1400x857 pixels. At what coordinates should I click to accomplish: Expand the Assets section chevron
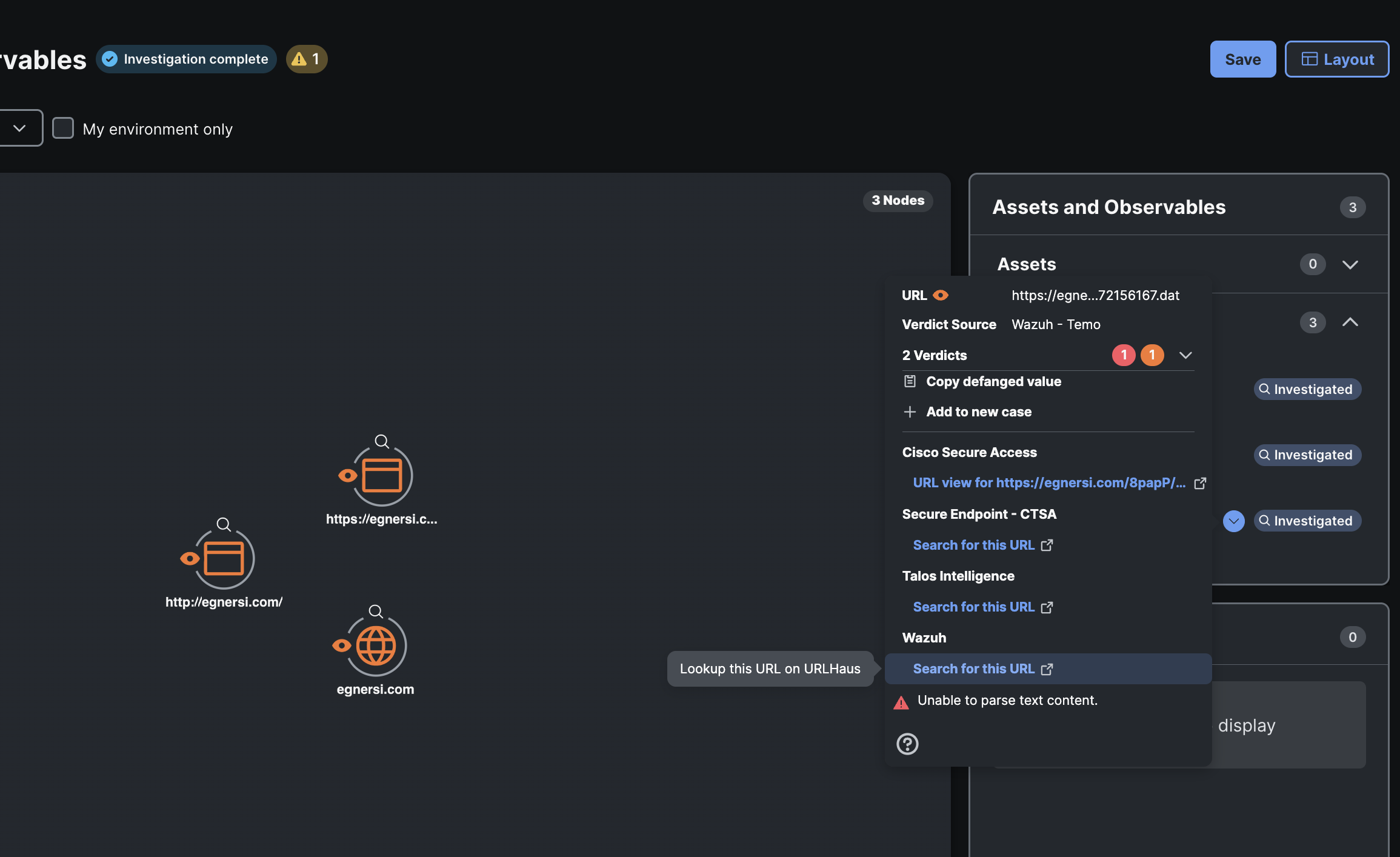tap(1350, 264)
